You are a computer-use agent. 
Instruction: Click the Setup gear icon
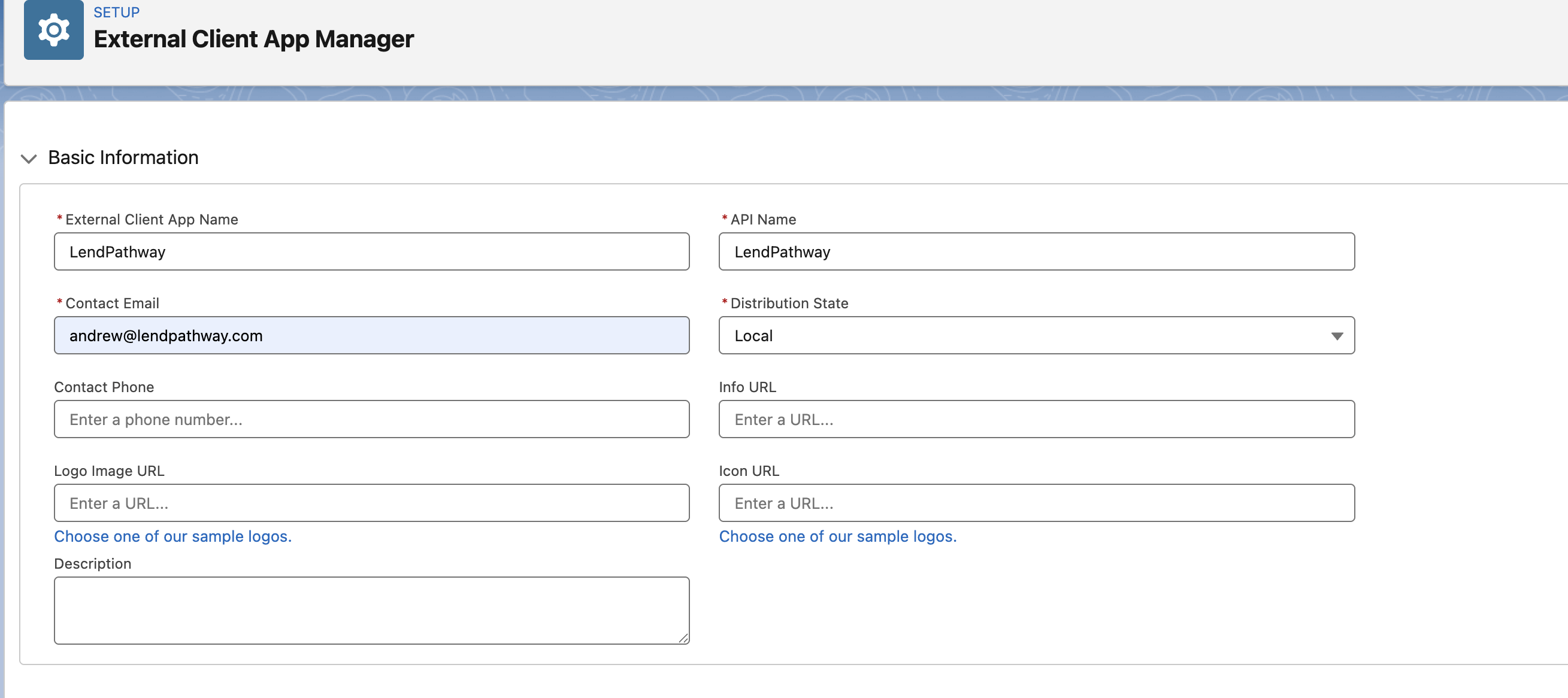53,30
